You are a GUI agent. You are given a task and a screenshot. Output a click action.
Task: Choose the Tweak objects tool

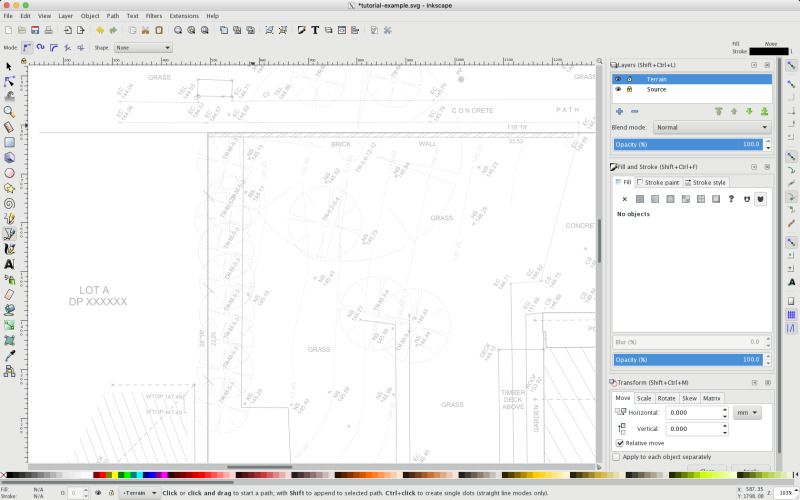coord(9,96)
